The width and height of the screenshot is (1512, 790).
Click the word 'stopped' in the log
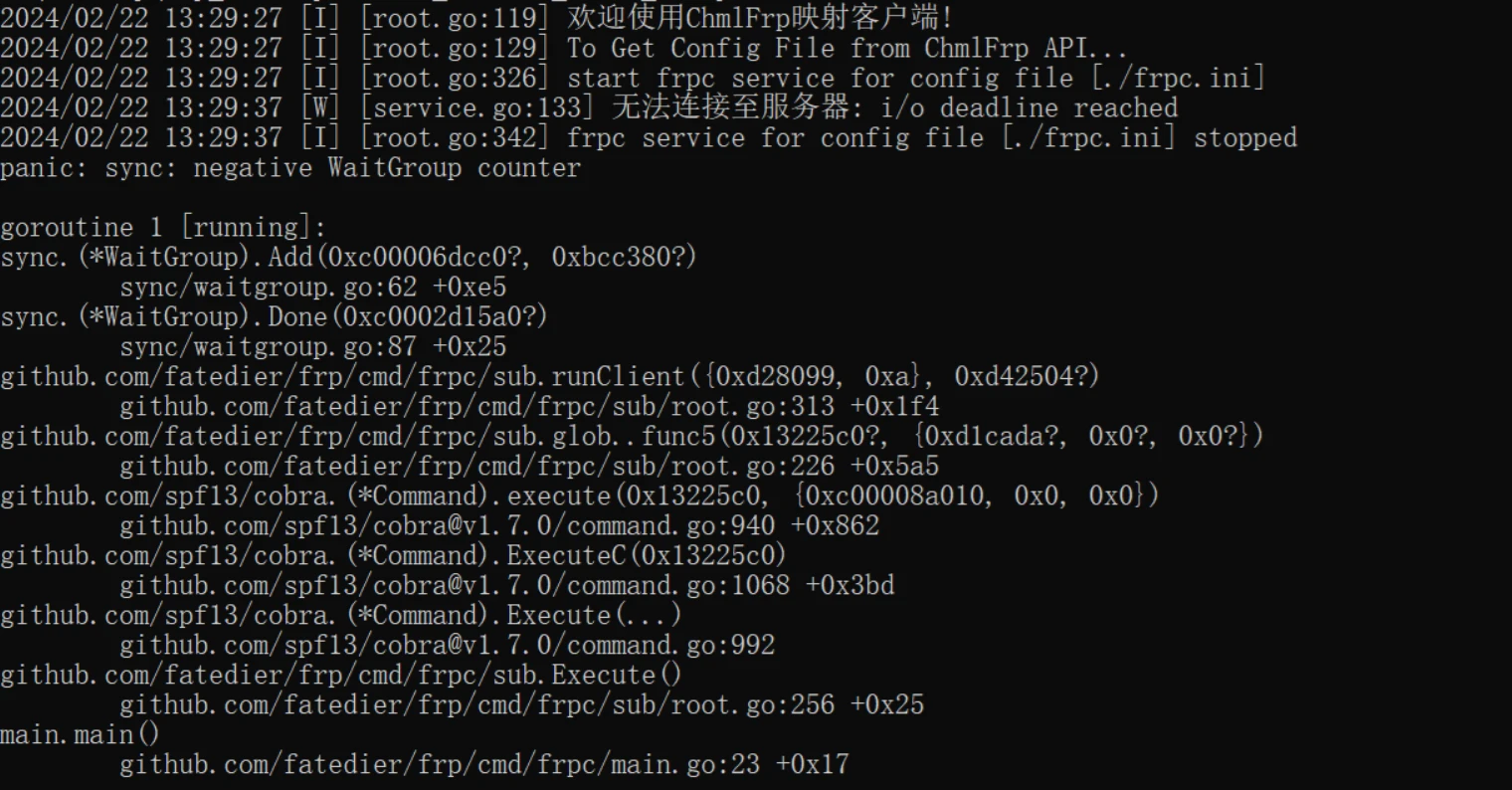(x=1245, y=138)
